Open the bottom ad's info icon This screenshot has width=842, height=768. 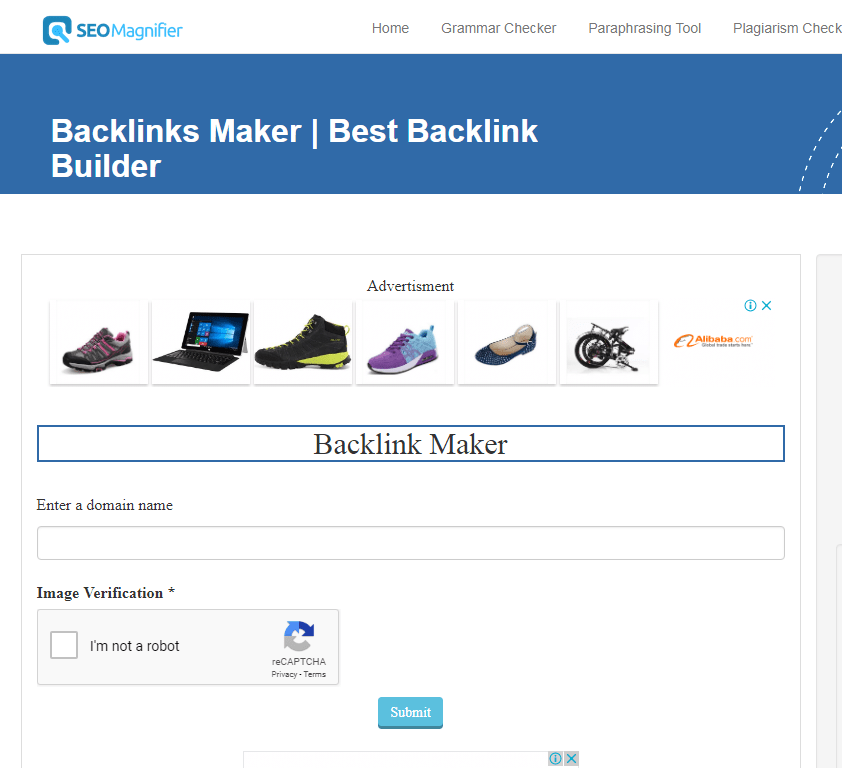click(555, 758)
